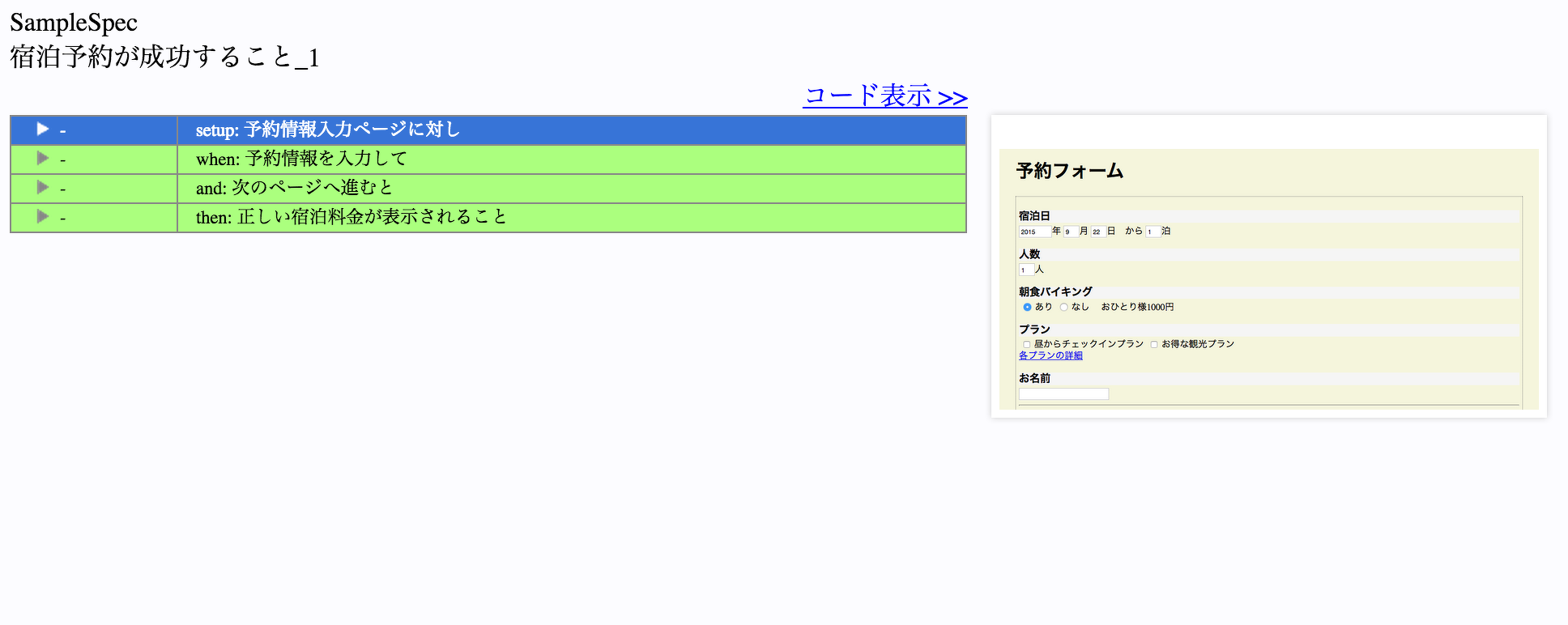
Task: Check the お得な観光プラン checkbox
Action: [1154, 344]
